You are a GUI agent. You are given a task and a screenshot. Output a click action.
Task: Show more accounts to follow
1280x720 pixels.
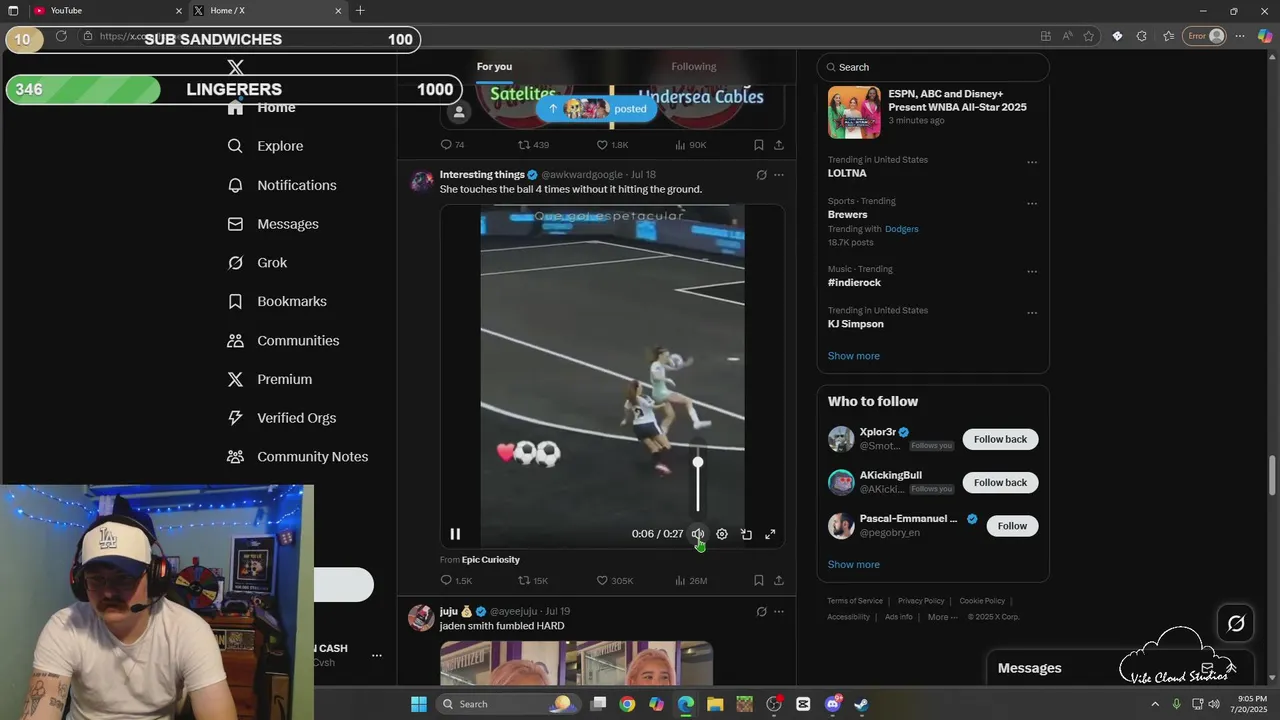pyautogui.click(x=853, y=565)
